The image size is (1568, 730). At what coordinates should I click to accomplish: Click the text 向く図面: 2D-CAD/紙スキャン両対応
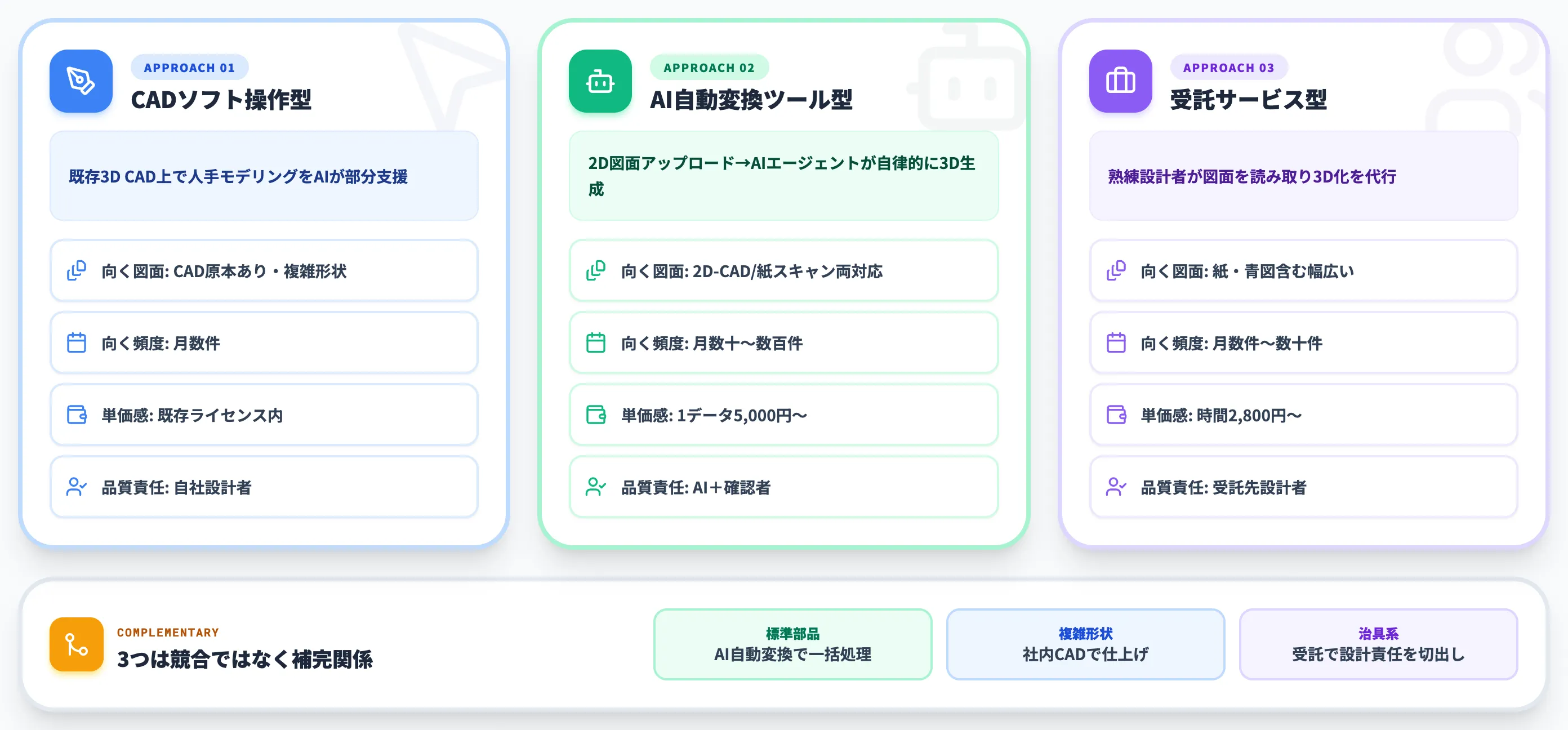coord(752,271)
